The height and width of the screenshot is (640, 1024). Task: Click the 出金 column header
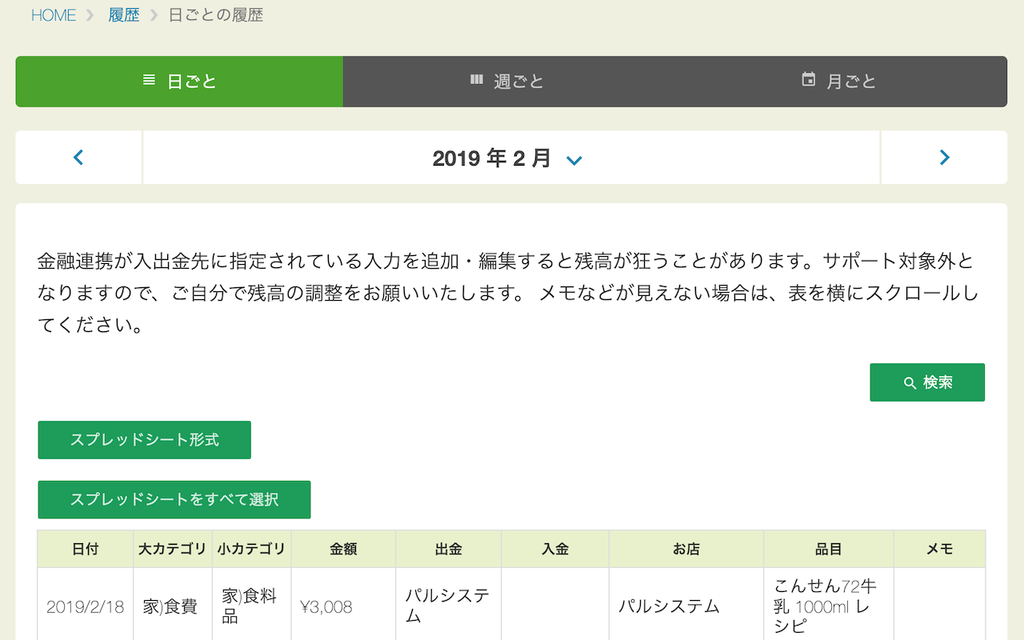tap(449, 549)
